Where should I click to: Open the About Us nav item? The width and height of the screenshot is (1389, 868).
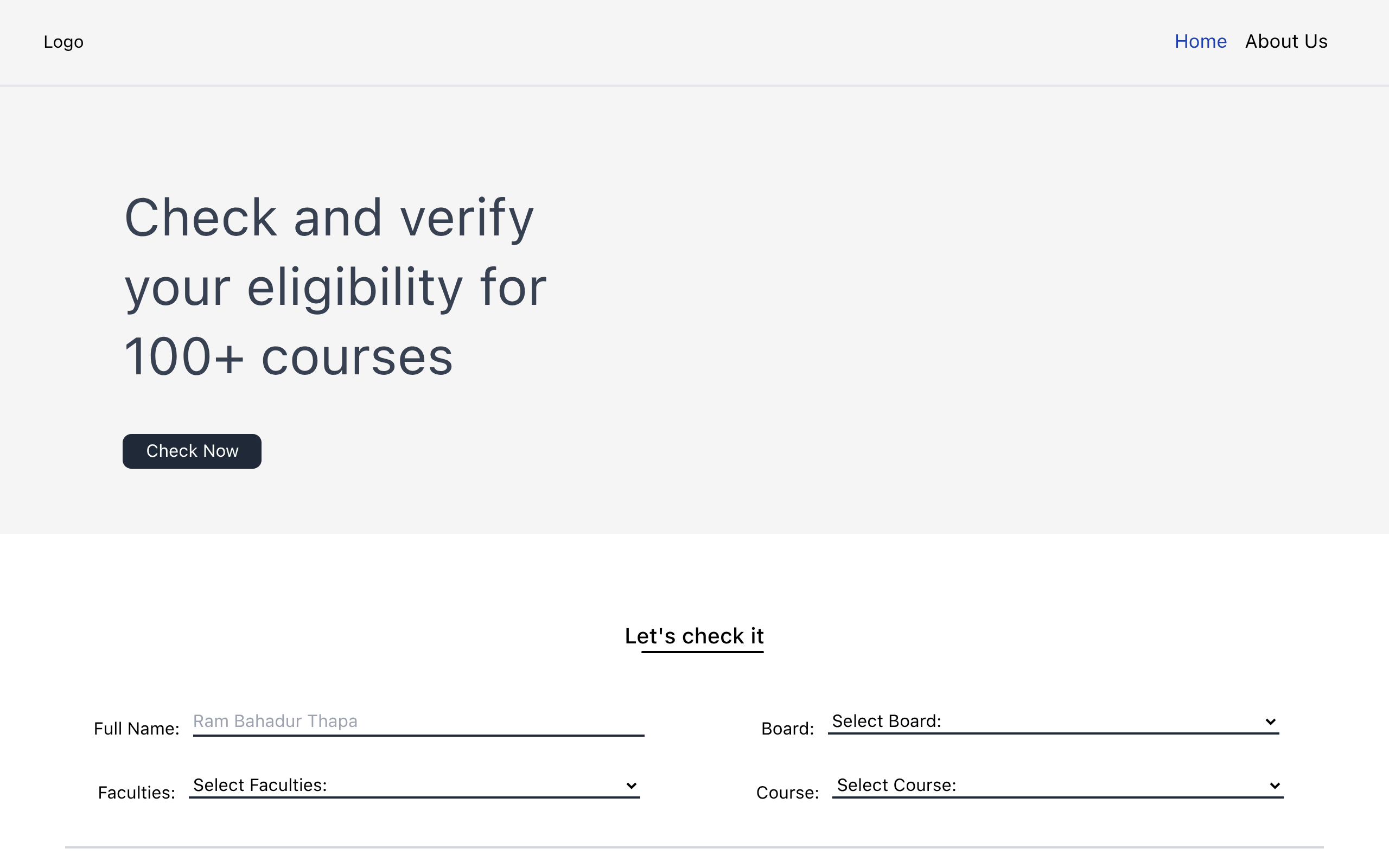[1286, 42]
